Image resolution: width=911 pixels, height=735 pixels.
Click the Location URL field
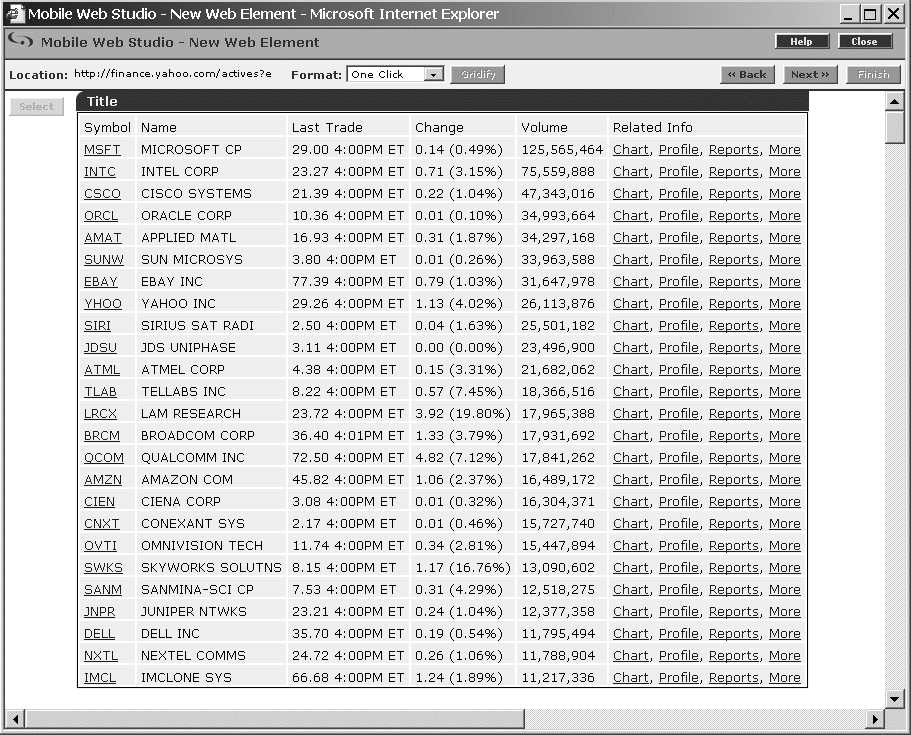point(173,74)
